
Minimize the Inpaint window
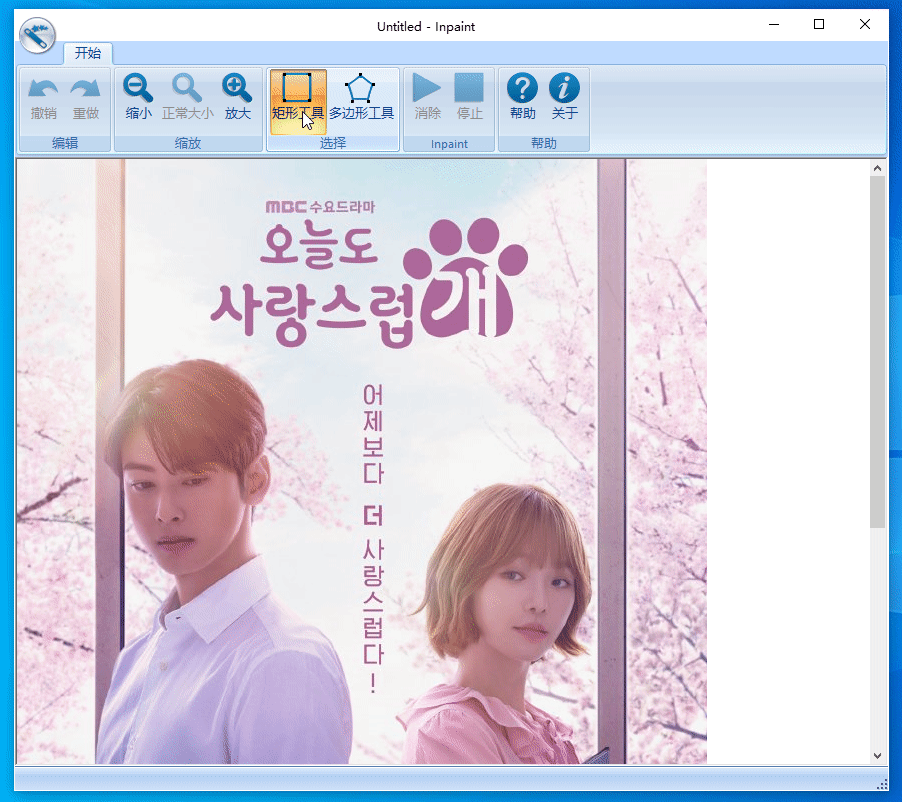tap(774, 24)
